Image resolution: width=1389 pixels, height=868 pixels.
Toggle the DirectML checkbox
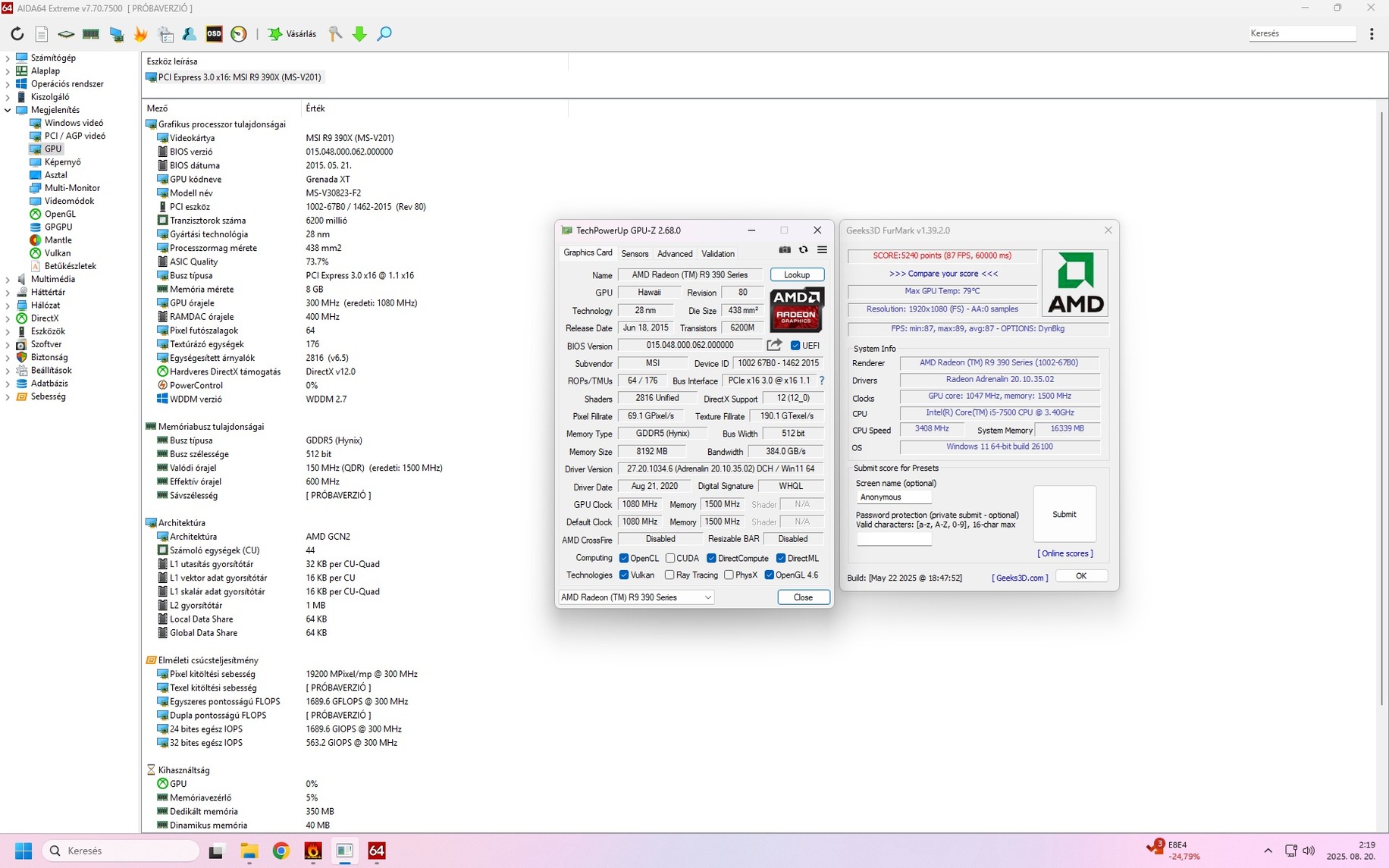point(781,558)
